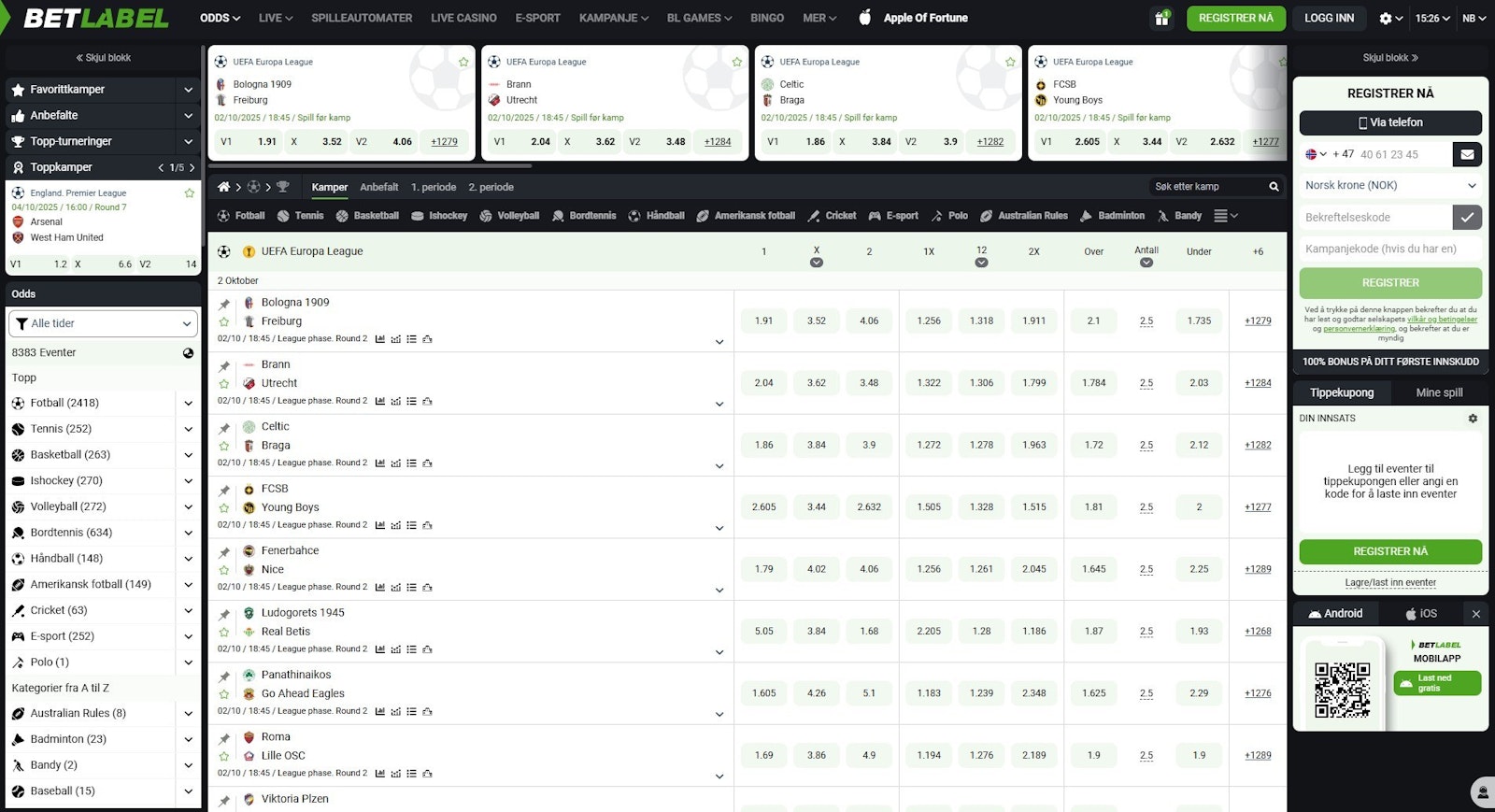Click the search magnifier icon
The height and width of the screenshot is (812, 1495).
coord(1274,187)
